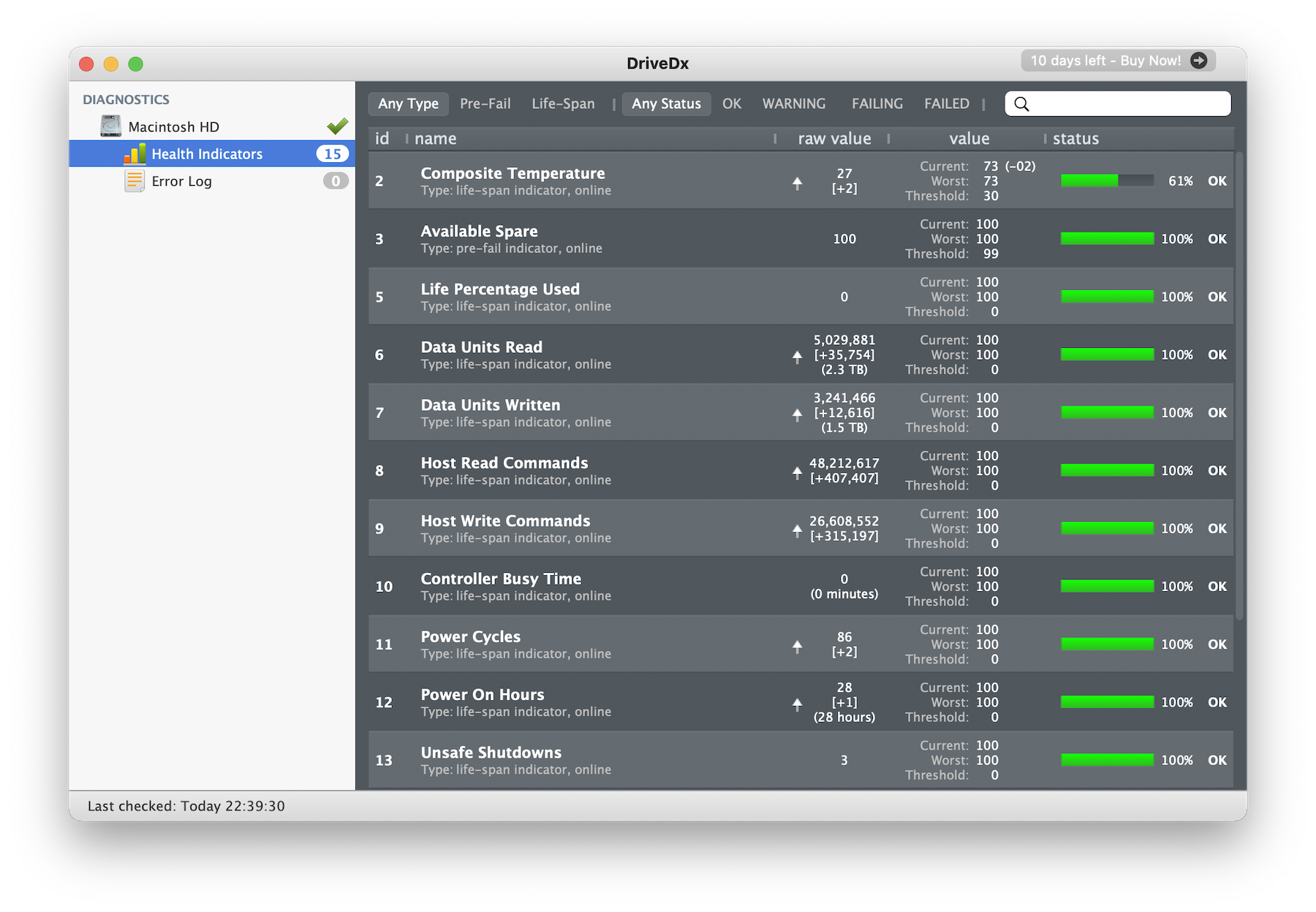Image resolution: width=1316 pixels, height=912 pixels.
Task: Click the Unsafe Shutdowns health bar
Action: (1107, 760)
